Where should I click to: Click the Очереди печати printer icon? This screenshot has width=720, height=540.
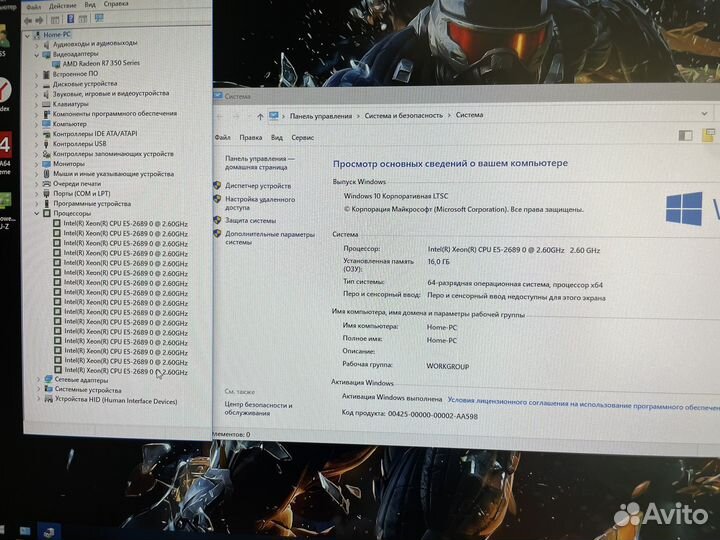coord(46,184)
